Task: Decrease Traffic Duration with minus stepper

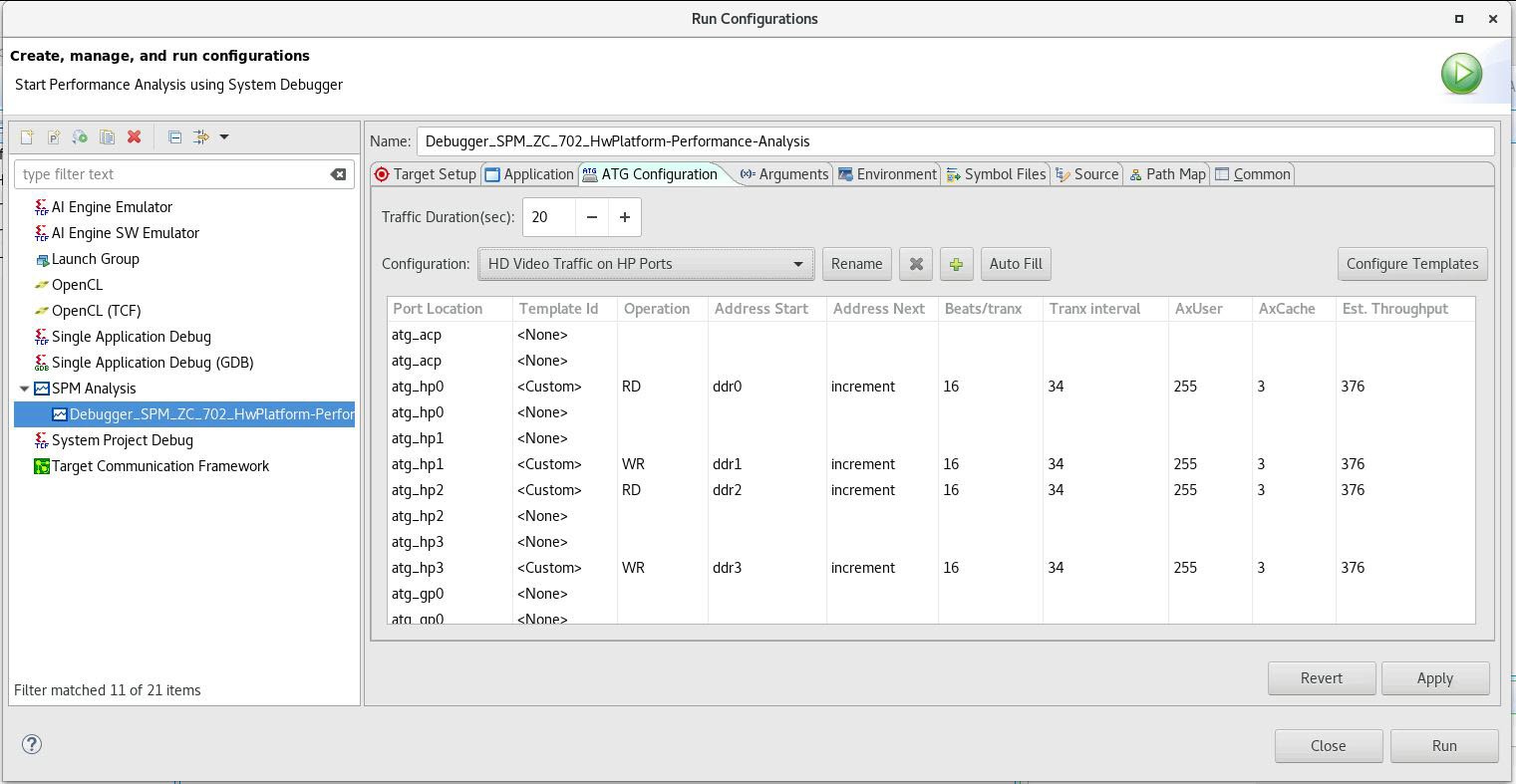Action: point(592,217)
